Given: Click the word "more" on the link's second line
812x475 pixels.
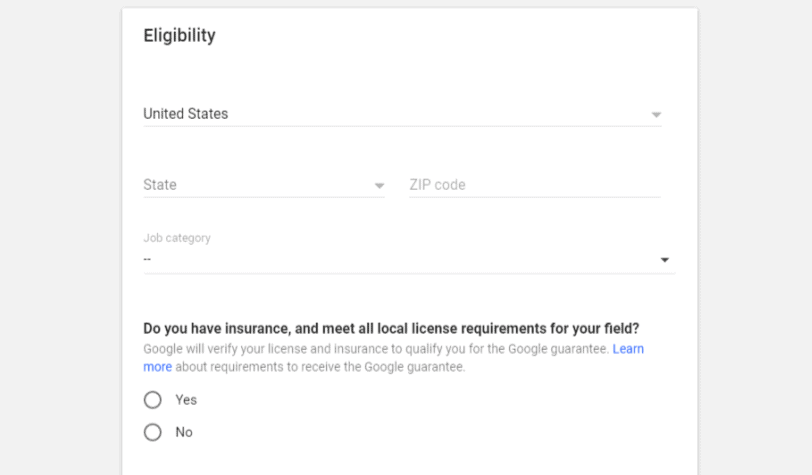Looking at the screenshot, I should point(157,367).
